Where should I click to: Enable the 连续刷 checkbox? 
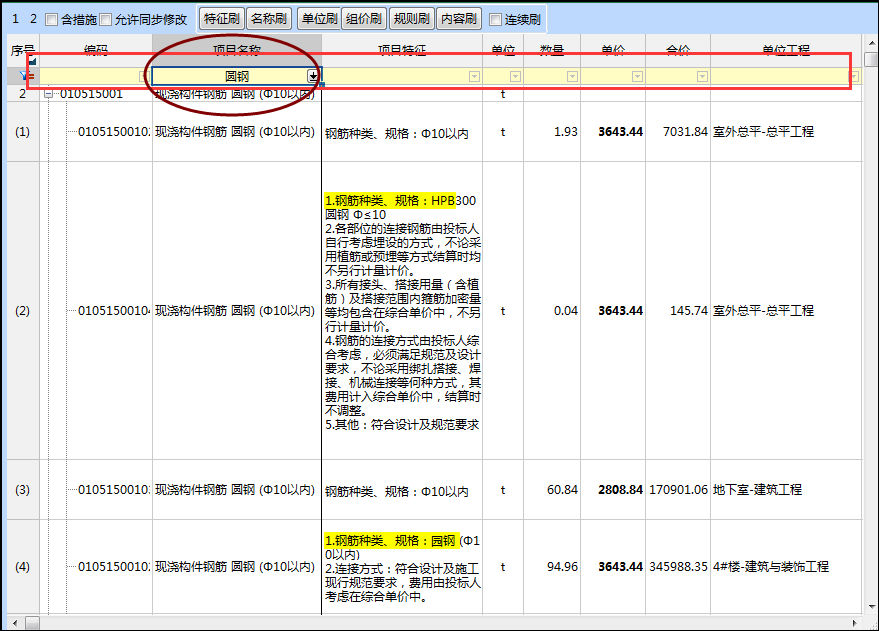[x=493, y=17]
